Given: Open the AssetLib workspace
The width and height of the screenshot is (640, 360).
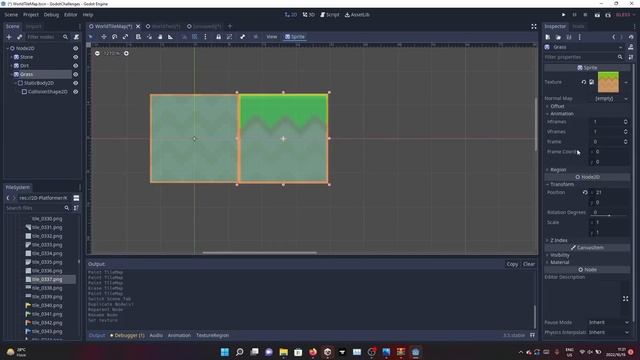Looking at the screenshot, I should 357,15.
